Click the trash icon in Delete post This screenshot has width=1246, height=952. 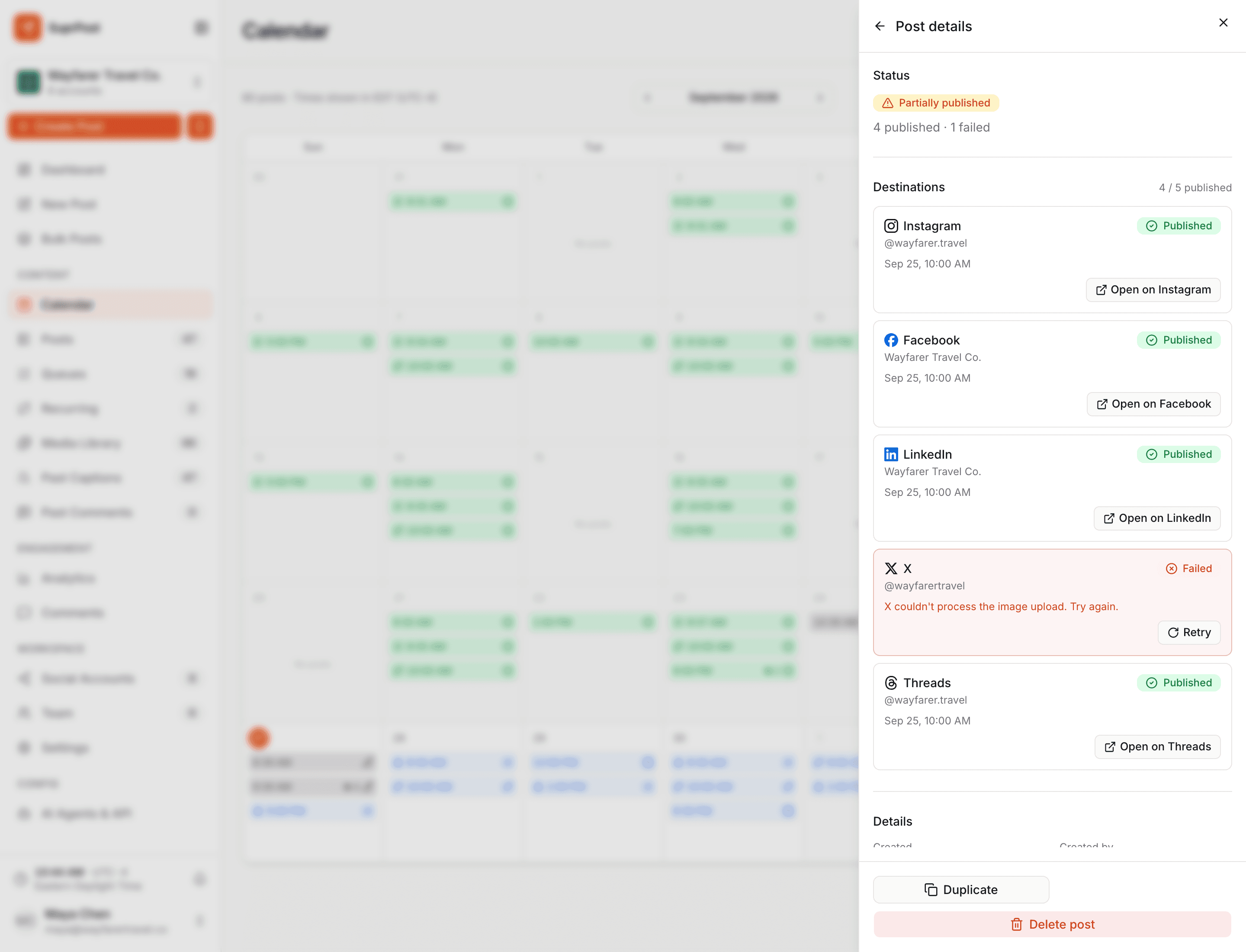tap(1017, 925)
